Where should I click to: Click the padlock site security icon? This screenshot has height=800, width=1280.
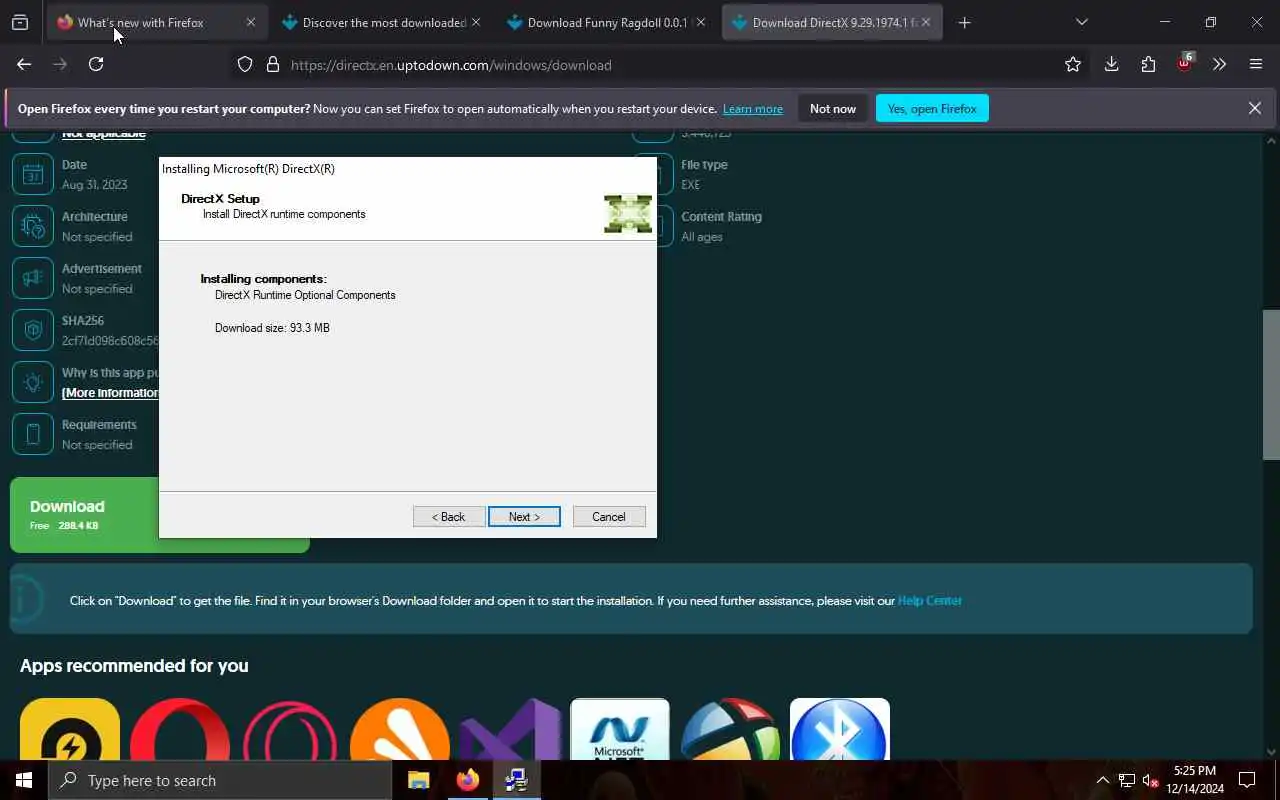[x=272, y=65]
